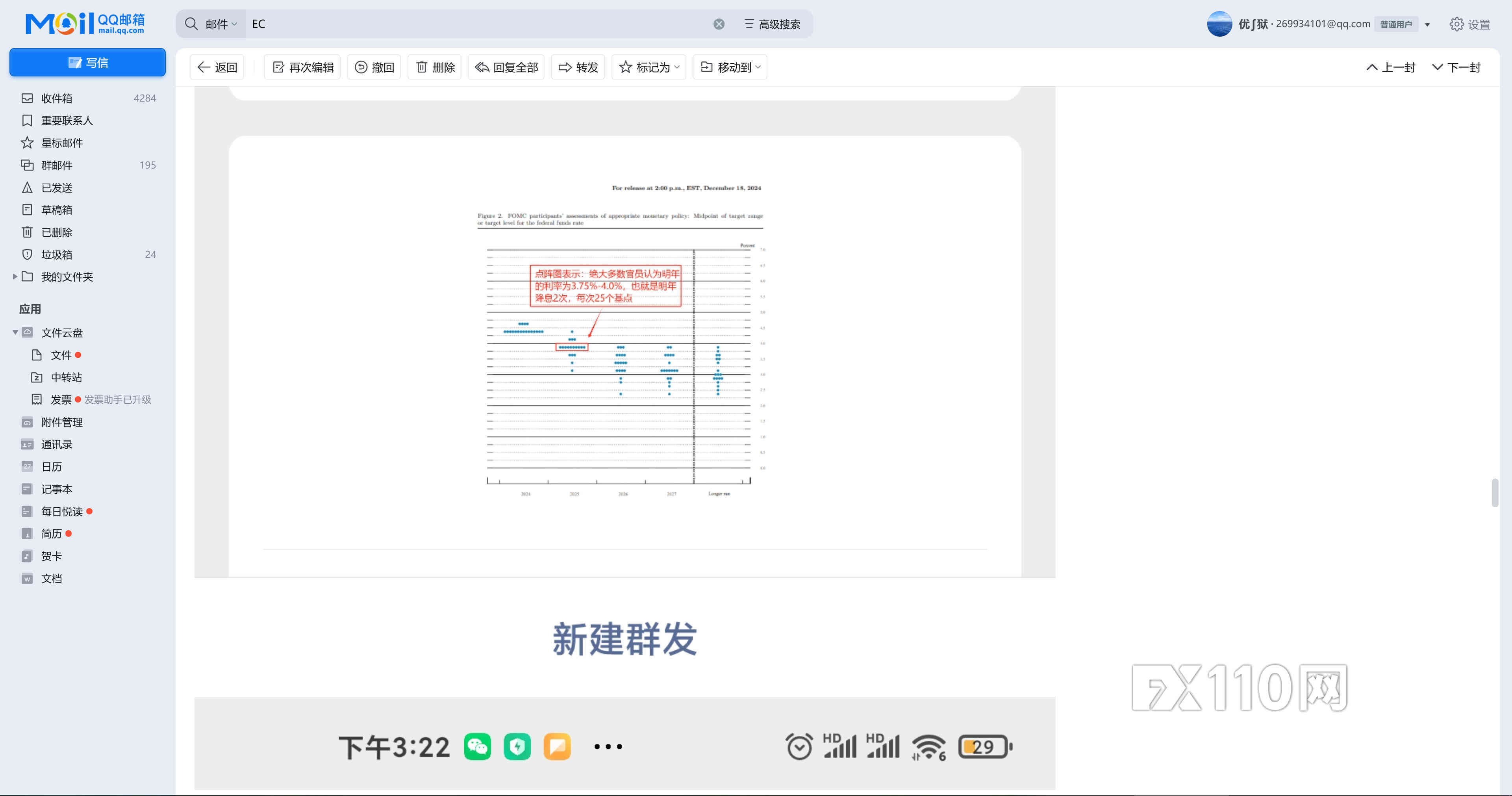Click the bookmark icon beside 重要联系人
The width and height of the screenshot is (1512, 796).
[27, 121]
